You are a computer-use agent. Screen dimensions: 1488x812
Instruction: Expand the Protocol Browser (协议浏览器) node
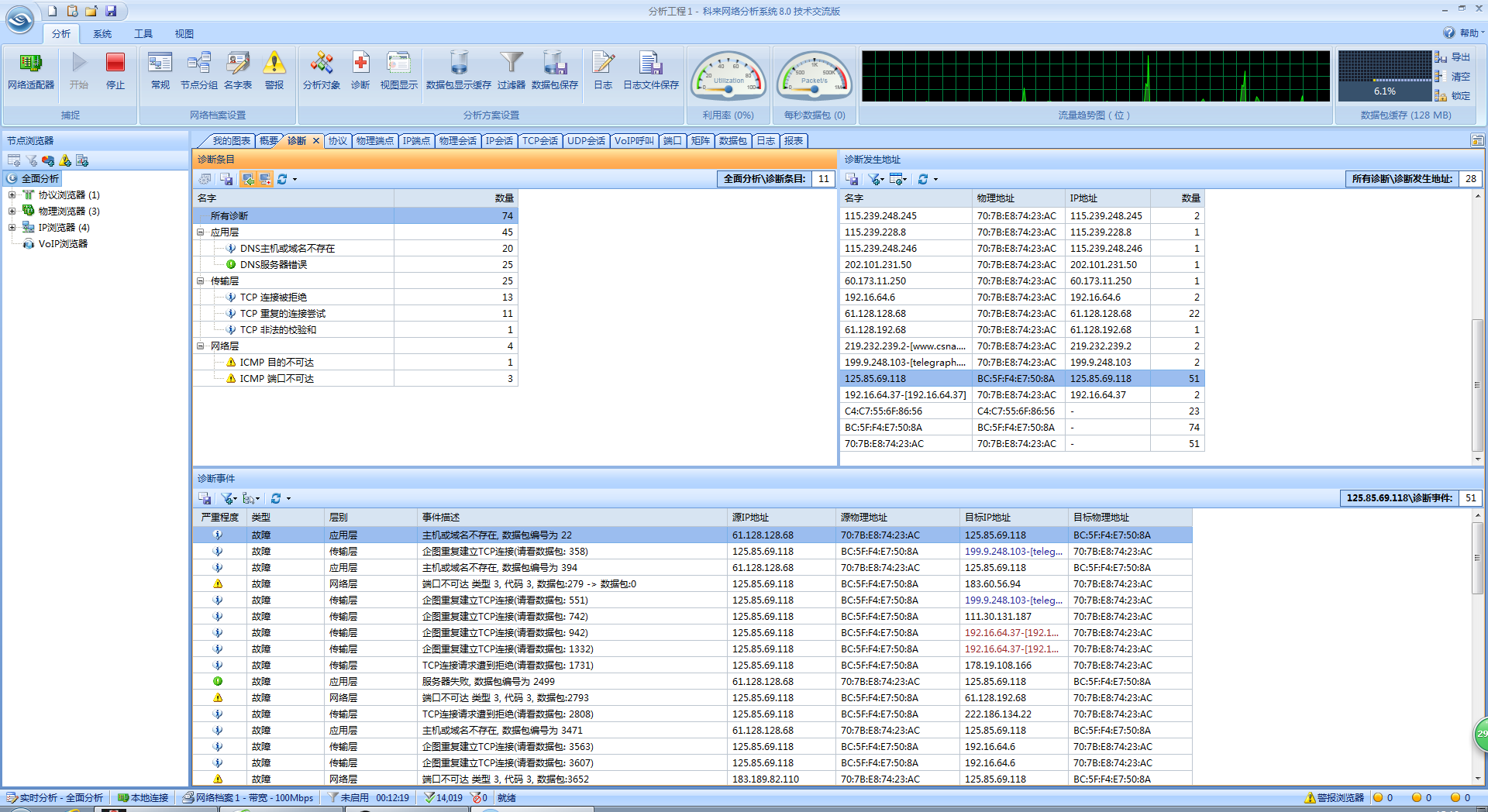coord(12,195)
